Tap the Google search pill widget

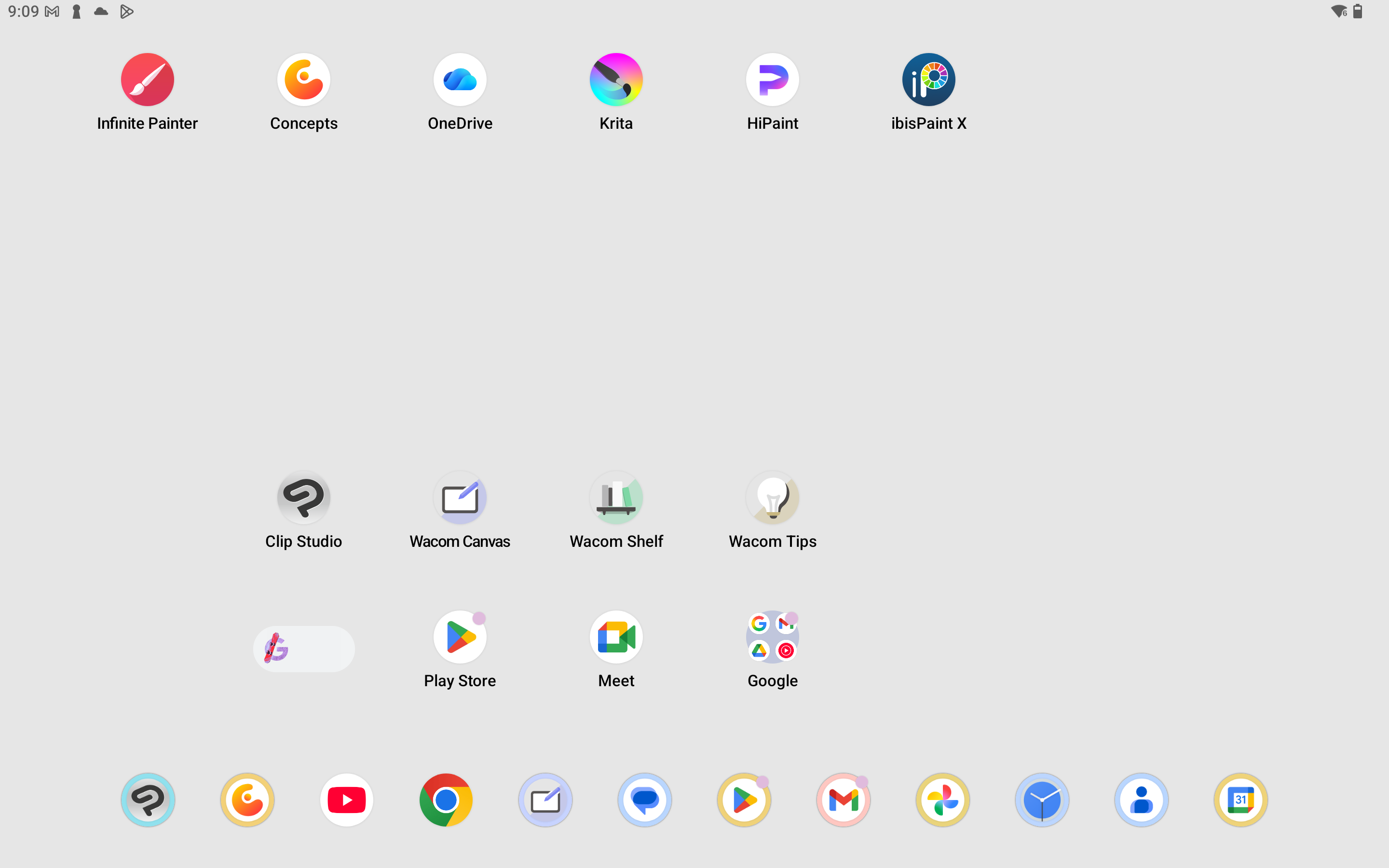pos(304,649)
